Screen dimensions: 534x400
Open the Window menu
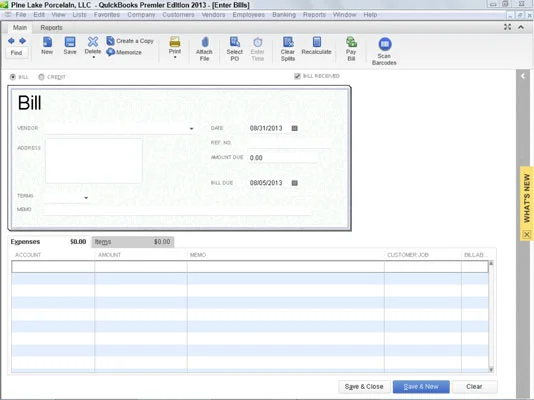click(x=345, y=15)
